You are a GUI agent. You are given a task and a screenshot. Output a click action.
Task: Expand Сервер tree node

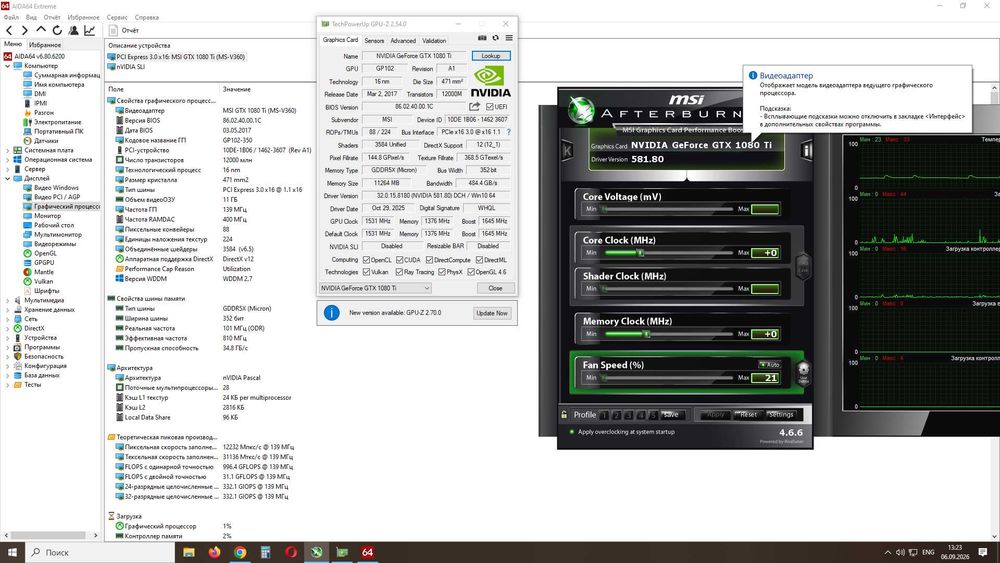(8, 169)
